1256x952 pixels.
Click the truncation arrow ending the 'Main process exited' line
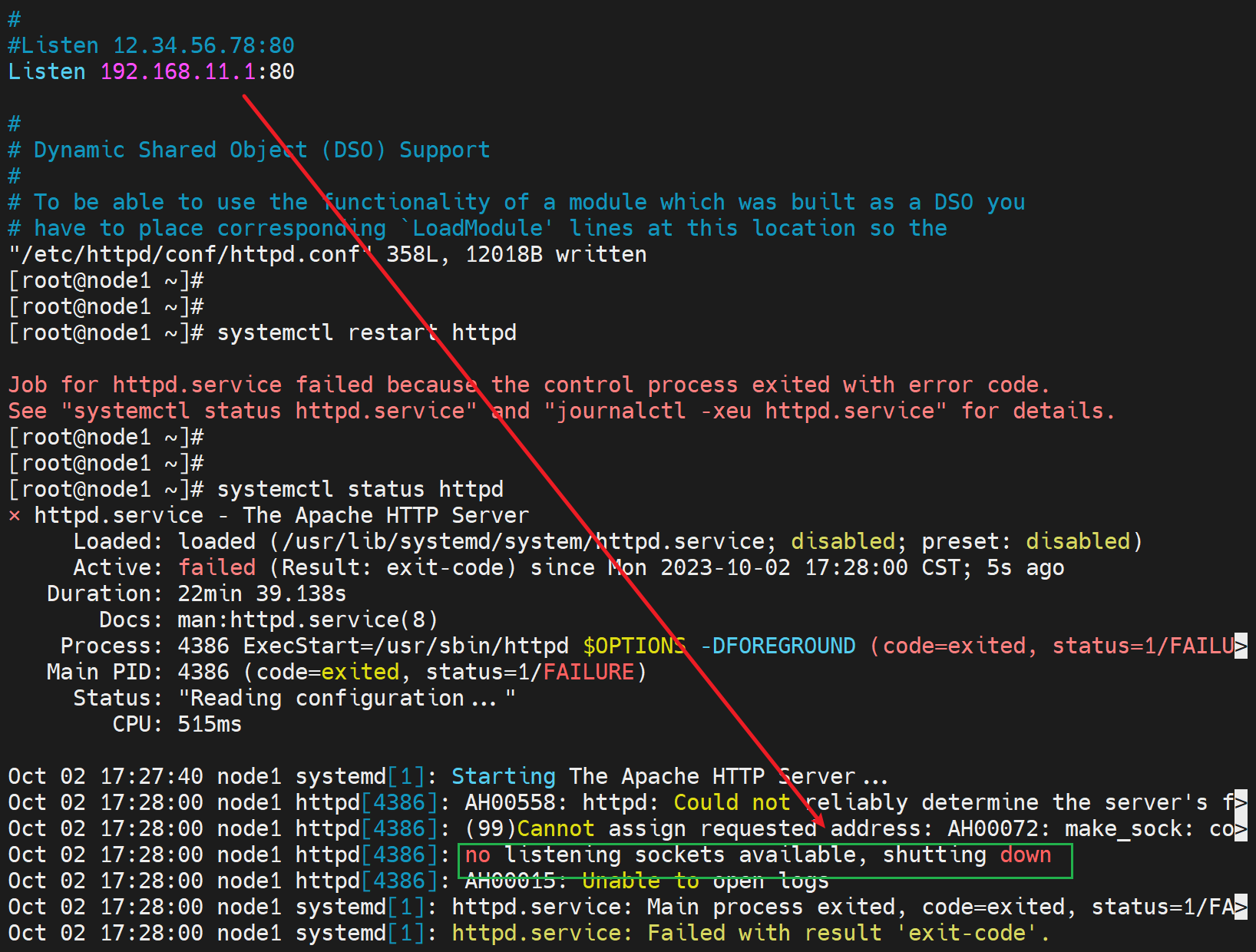tap(1241, 907)
